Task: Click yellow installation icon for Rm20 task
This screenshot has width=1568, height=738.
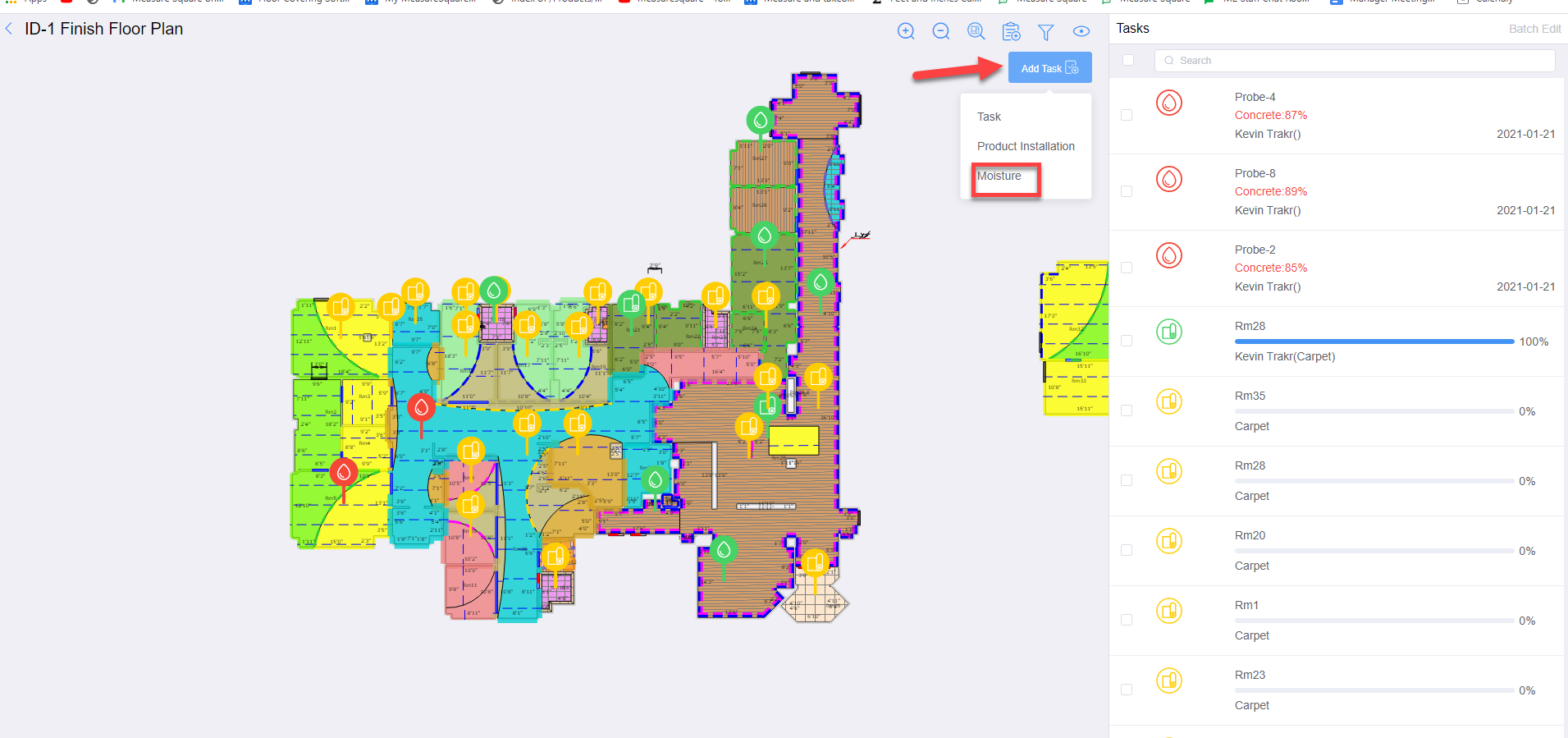Action: pos(1169,541)
